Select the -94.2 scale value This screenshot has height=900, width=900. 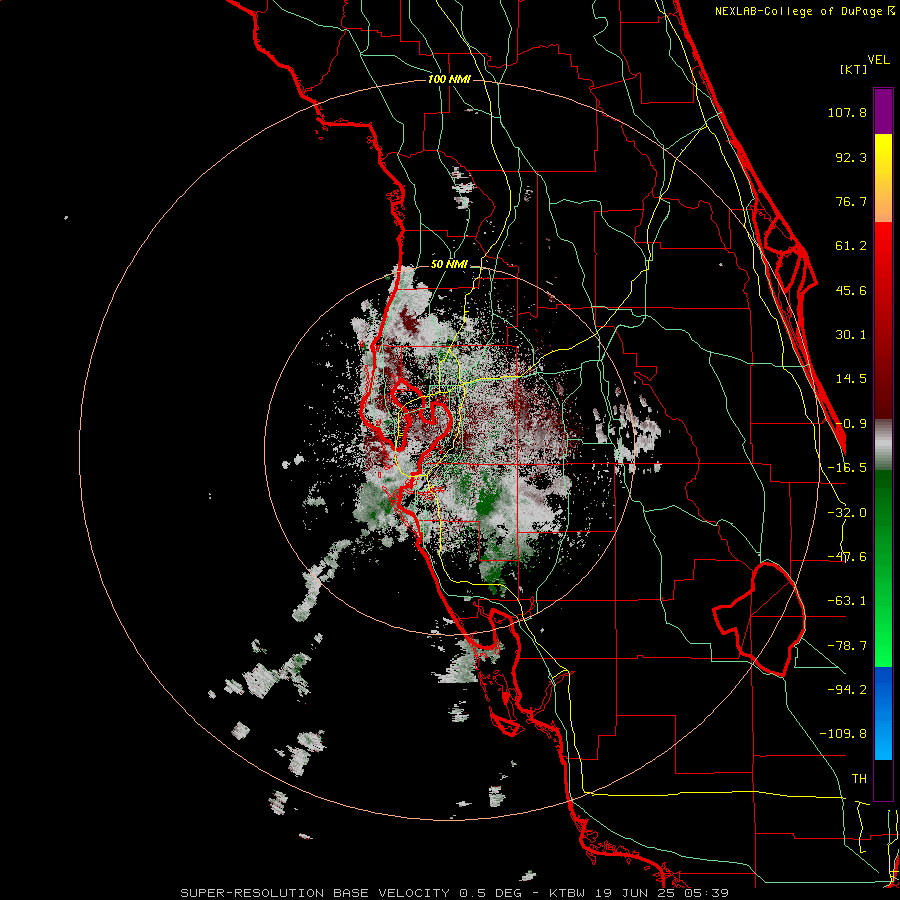847,689
